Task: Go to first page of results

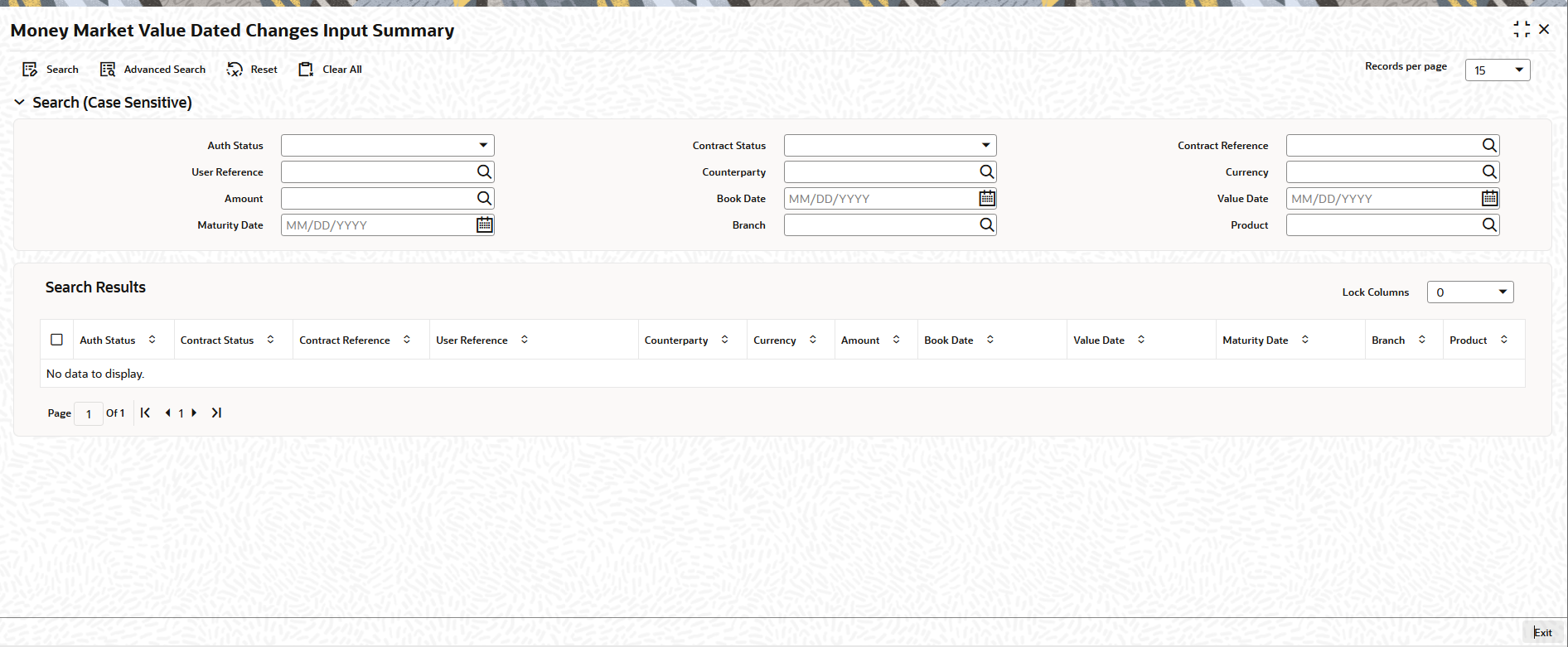Action: point(145,413)
